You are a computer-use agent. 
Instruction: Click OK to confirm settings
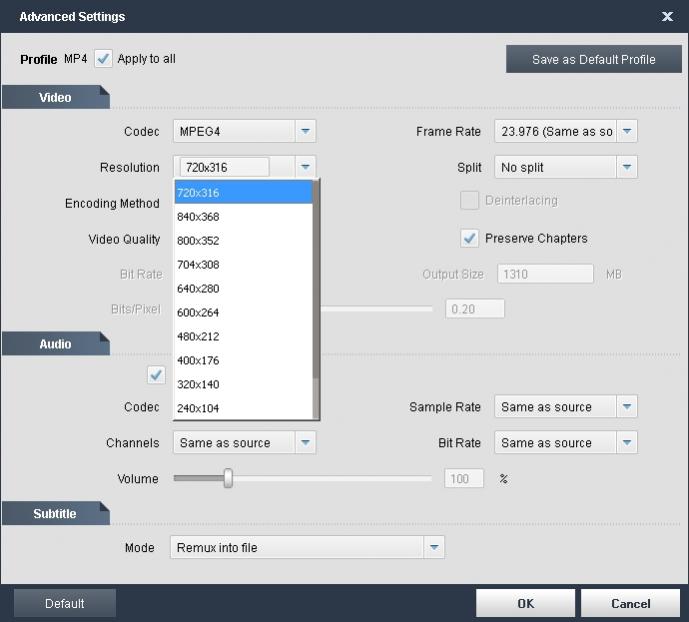pyautogui.click(x=525, y=603)
